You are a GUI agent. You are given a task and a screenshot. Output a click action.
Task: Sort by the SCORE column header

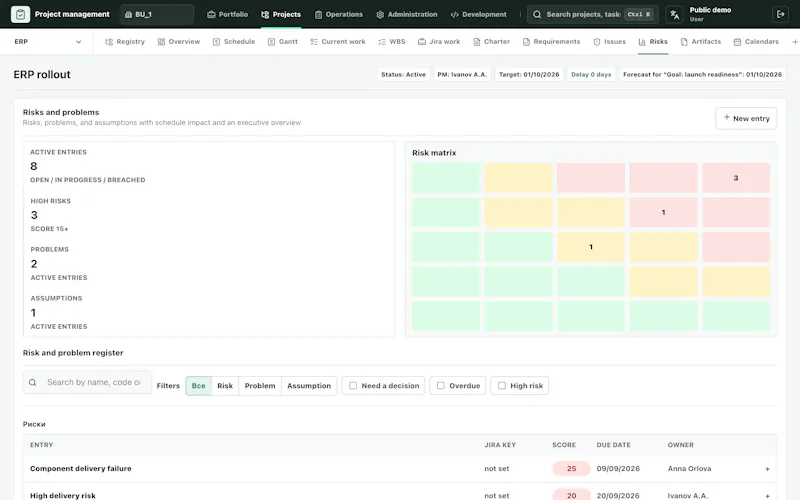click(564, 445)
